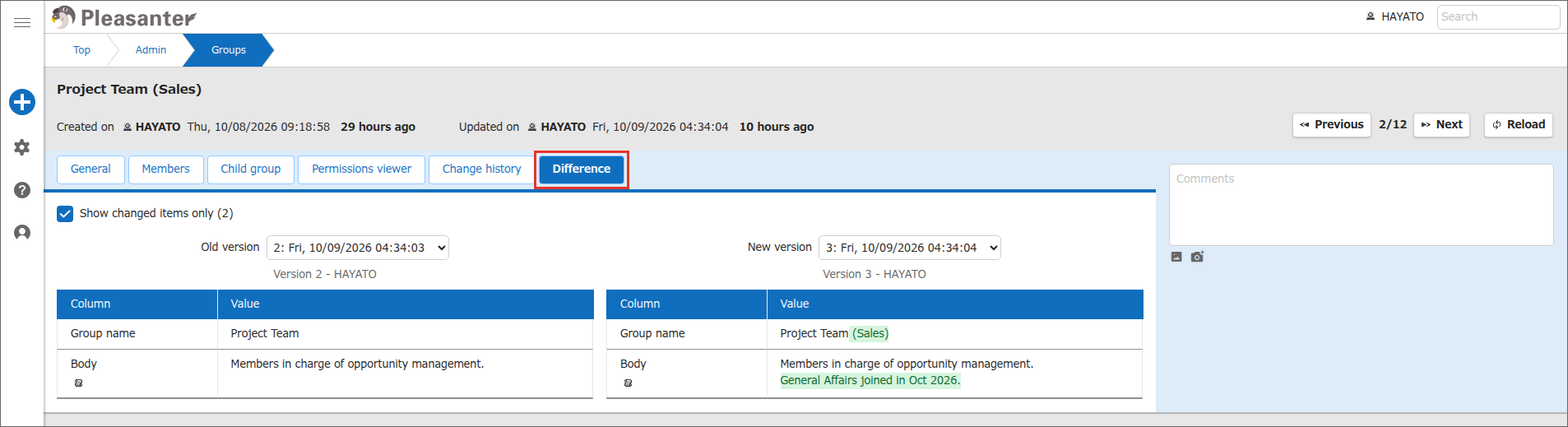Open the Change history tab
Screen dimensions: 1568x427
pos(481,169)
